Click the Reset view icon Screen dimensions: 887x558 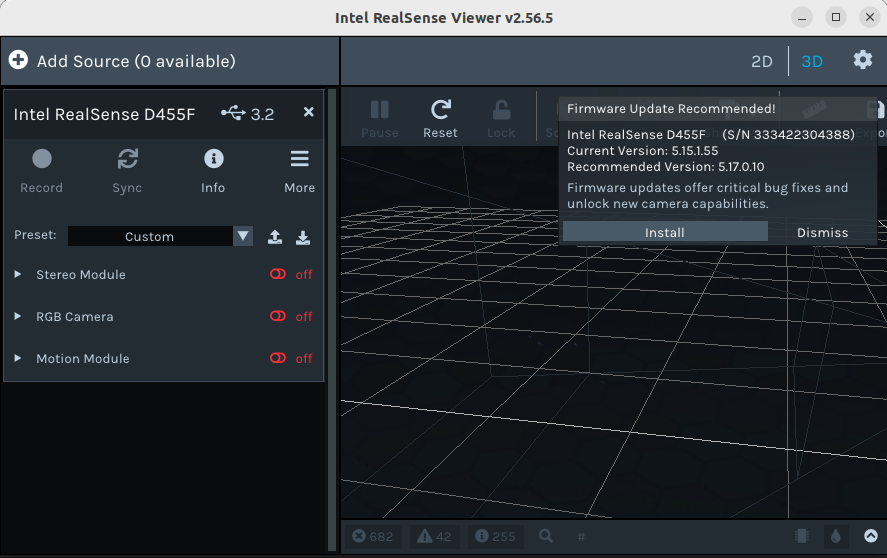tap(440, 110)
